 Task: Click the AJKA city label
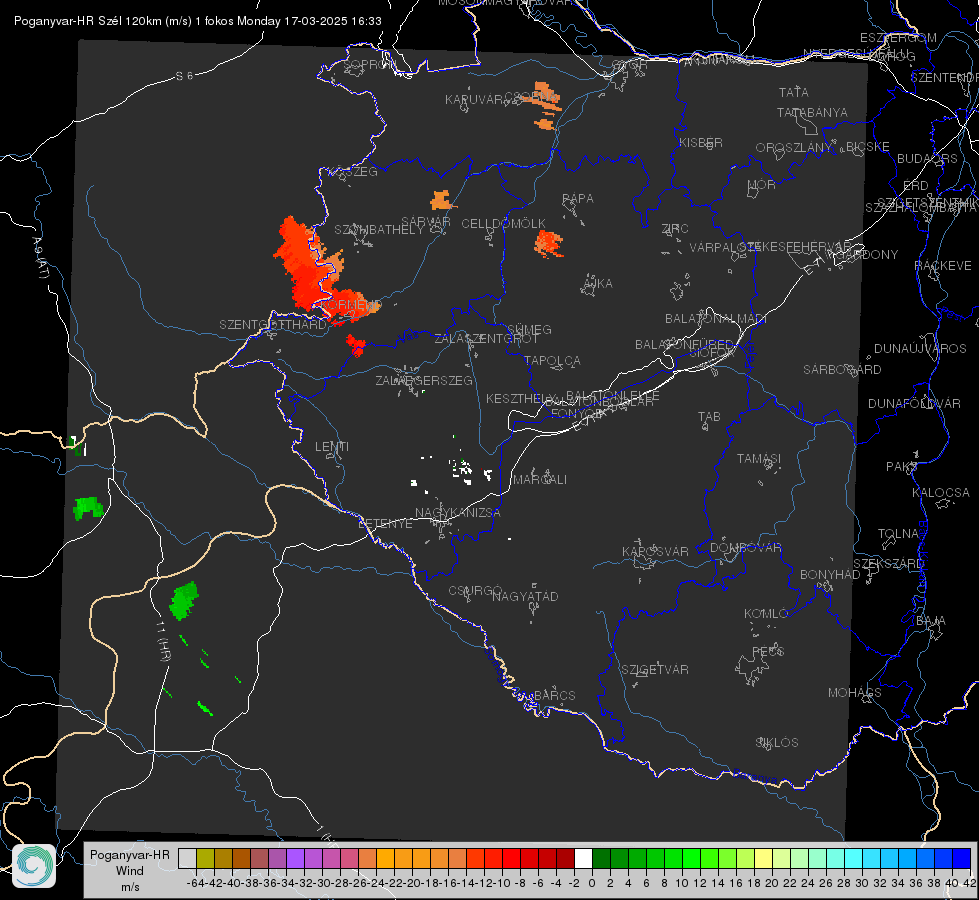pyautogui.click(x=598, y=284)
